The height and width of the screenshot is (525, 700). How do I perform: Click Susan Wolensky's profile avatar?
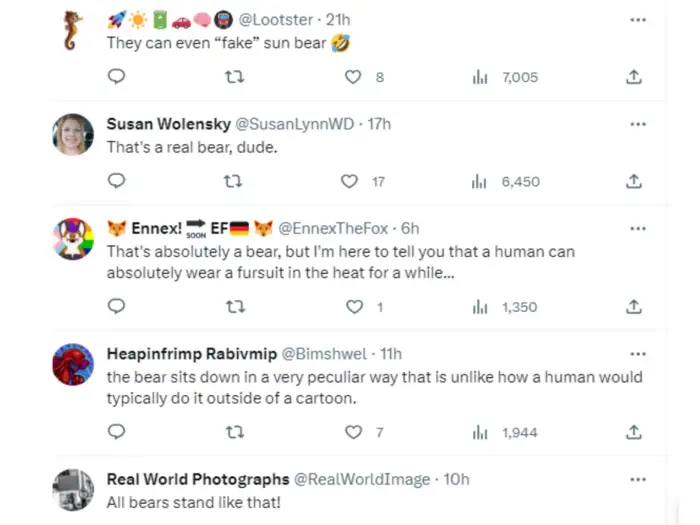(73, 135)
